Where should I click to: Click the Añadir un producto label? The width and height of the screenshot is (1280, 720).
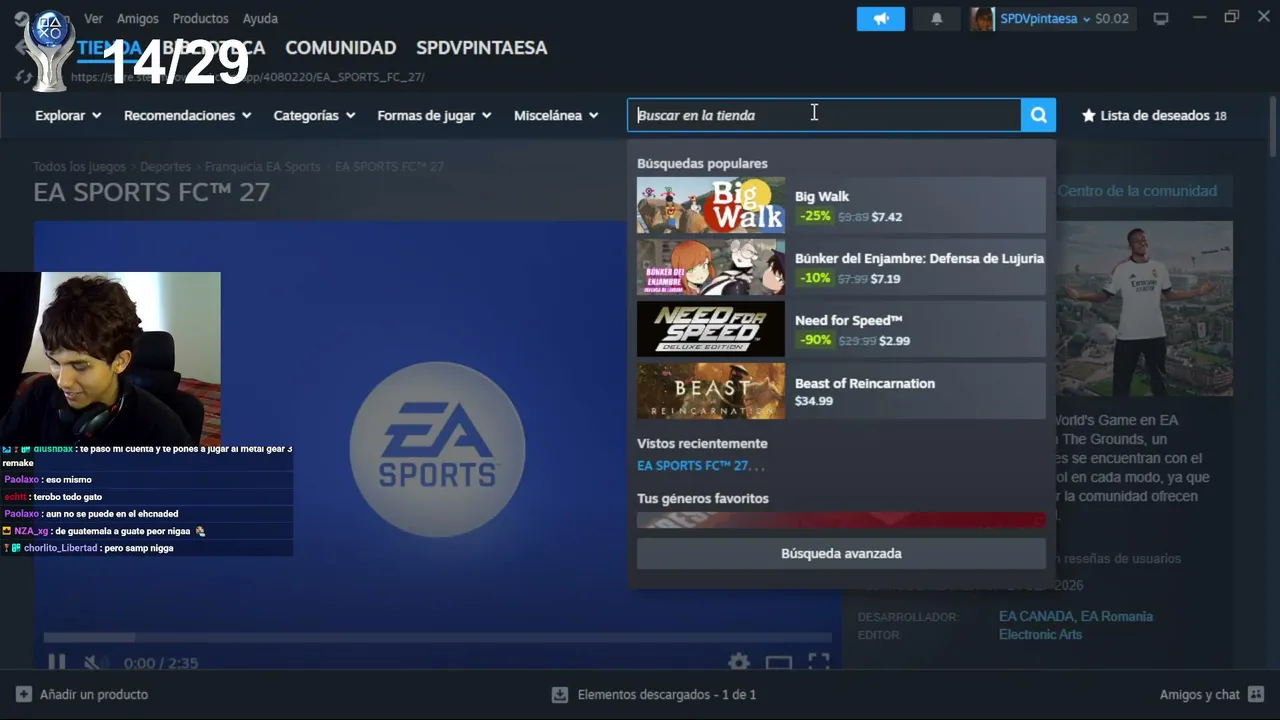point(94,694)
